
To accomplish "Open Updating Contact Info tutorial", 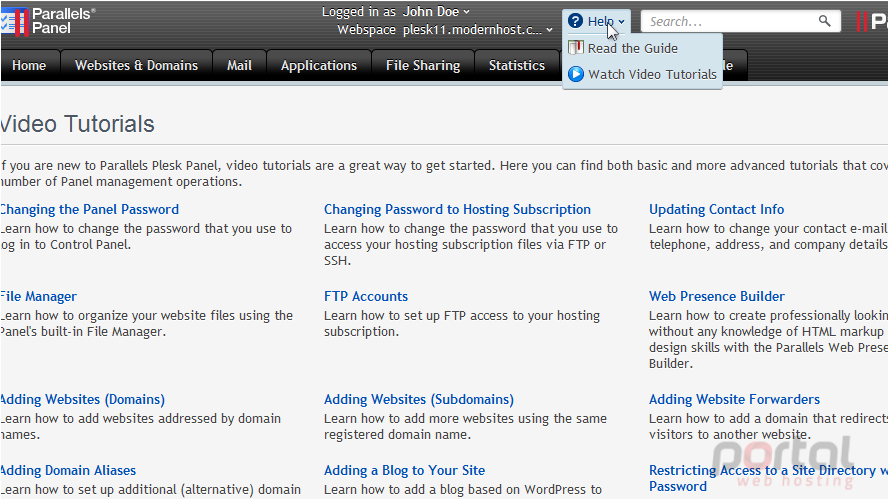I will (x=716, y=209).
